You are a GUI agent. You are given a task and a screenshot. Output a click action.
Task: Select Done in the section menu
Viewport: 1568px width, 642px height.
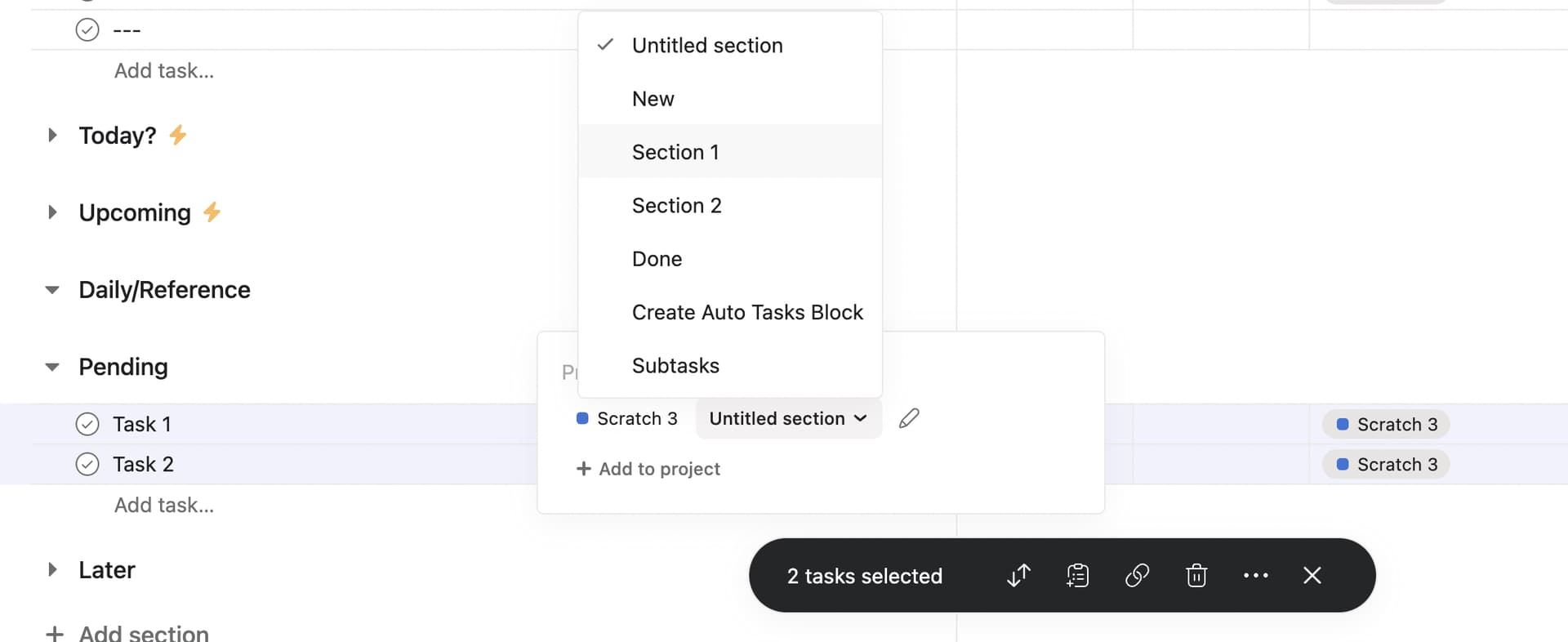pos(657,259)
